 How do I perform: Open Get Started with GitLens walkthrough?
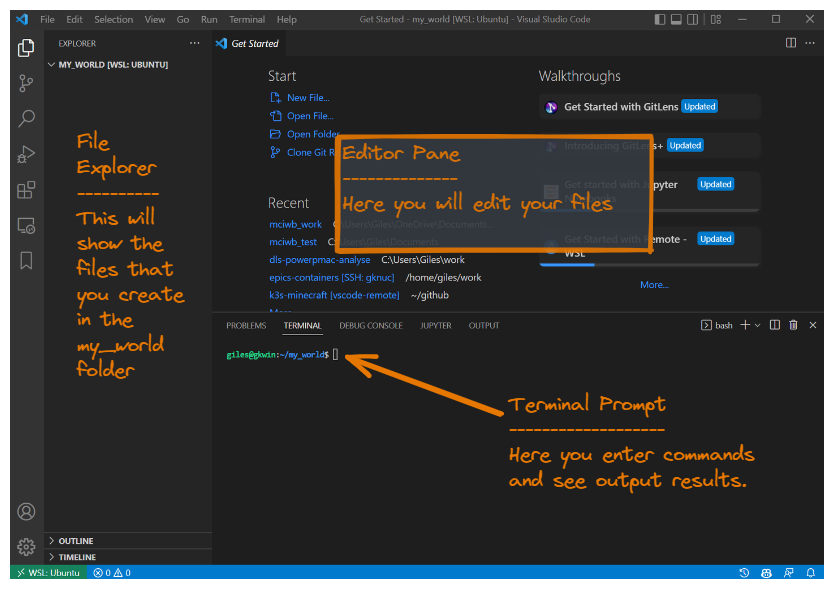(x=620, y=107)
